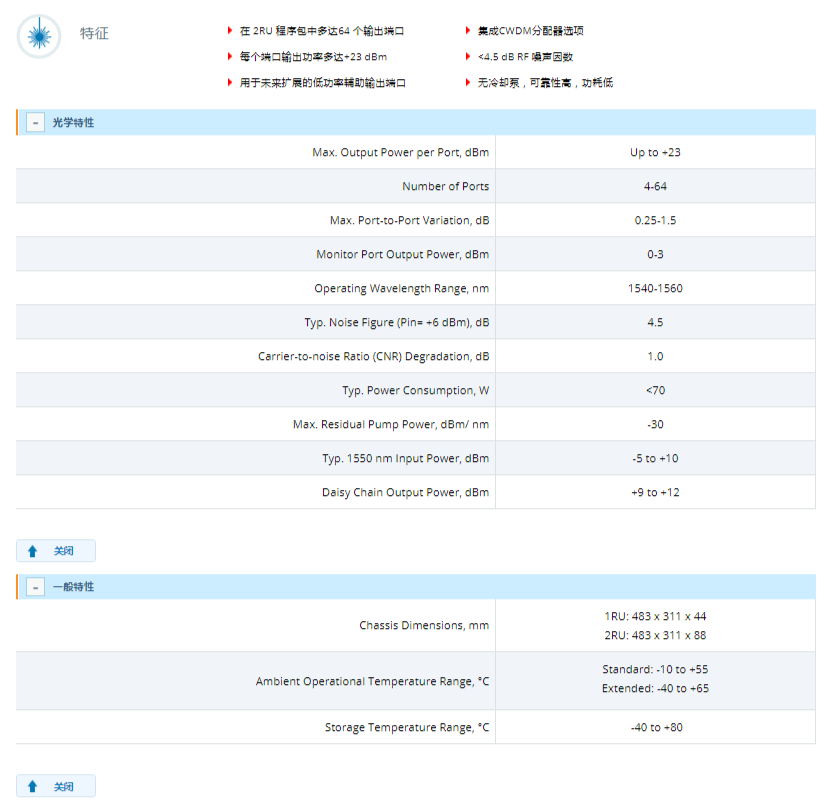Click red arrow bullet before 无冷却泵 text
Viewport: 834px width, 804px height.
[468, 83]
